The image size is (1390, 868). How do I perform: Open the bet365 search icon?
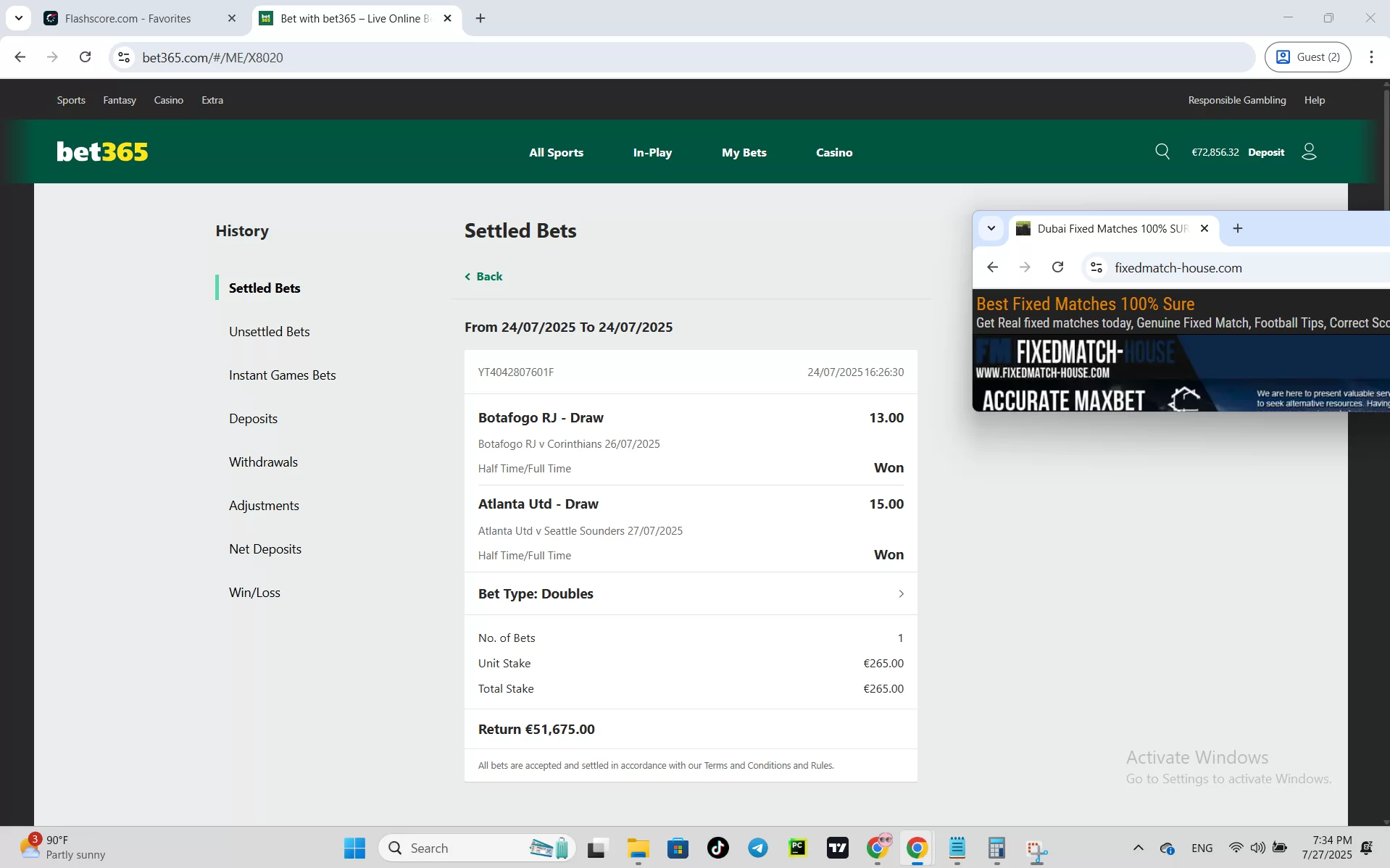point(1162,151)
